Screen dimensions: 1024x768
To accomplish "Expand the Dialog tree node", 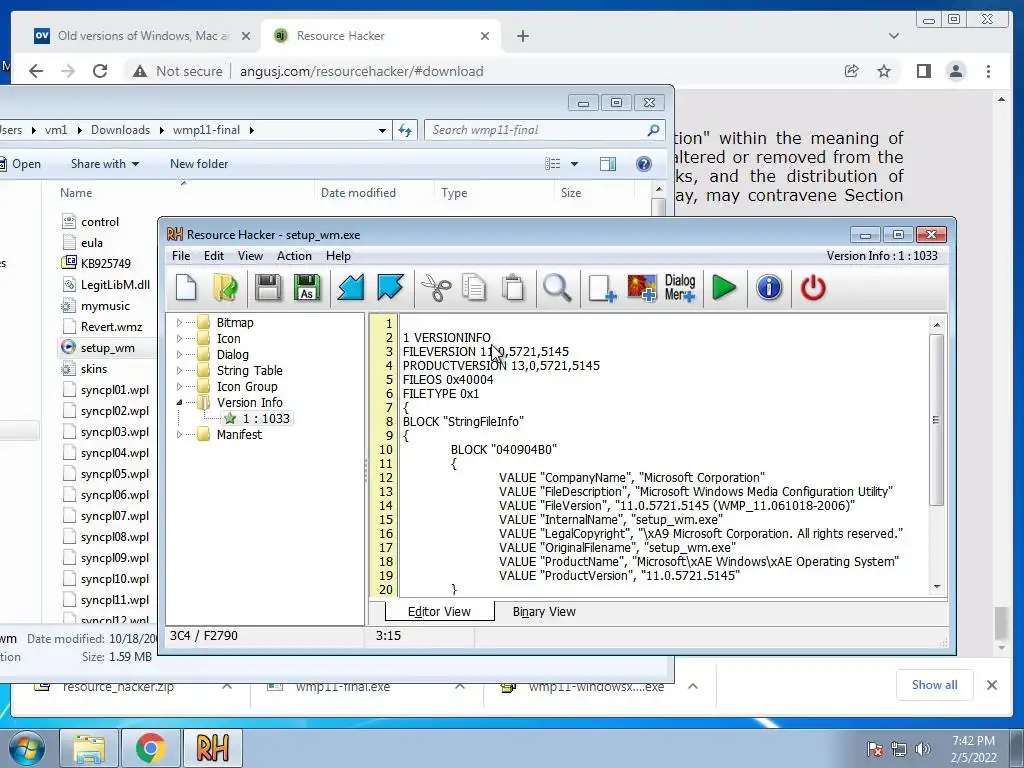I will click(x=180, y=355).
